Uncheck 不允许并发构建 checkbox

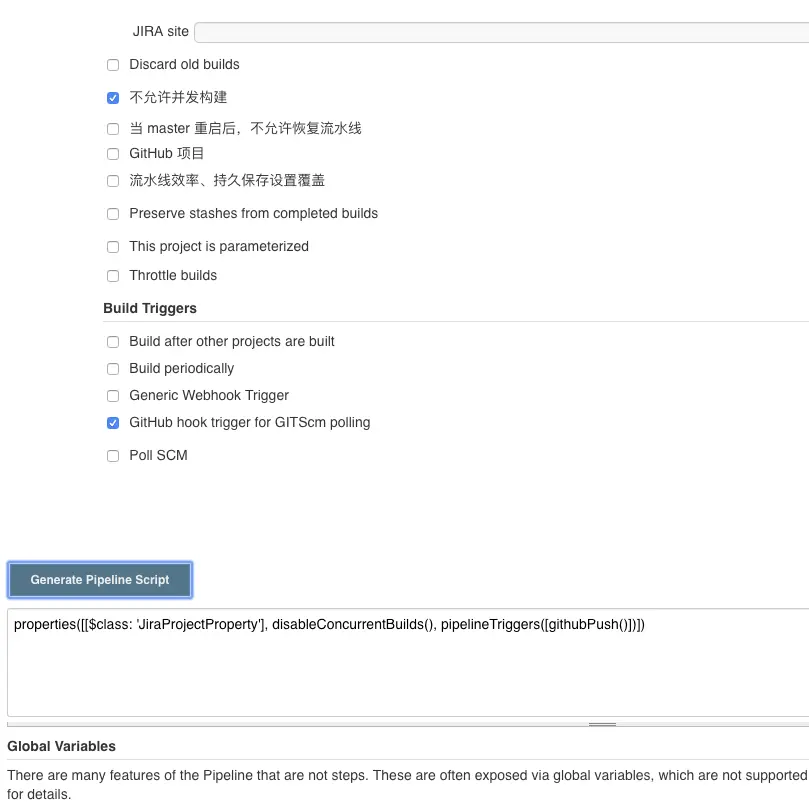(112, 98)
